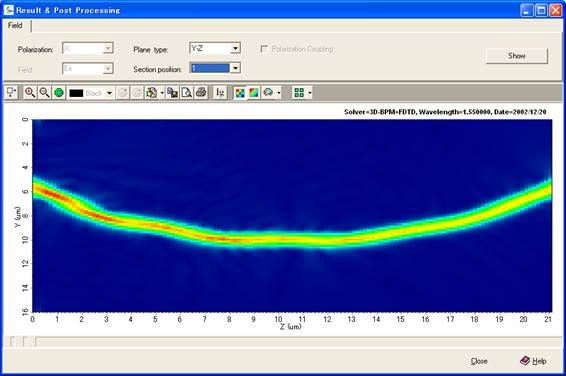The width and height of the screenshot is (566, 376).
Task: Open the layout grid dropdown arrow
Action: pyautogui.click(x=310, y=93)
